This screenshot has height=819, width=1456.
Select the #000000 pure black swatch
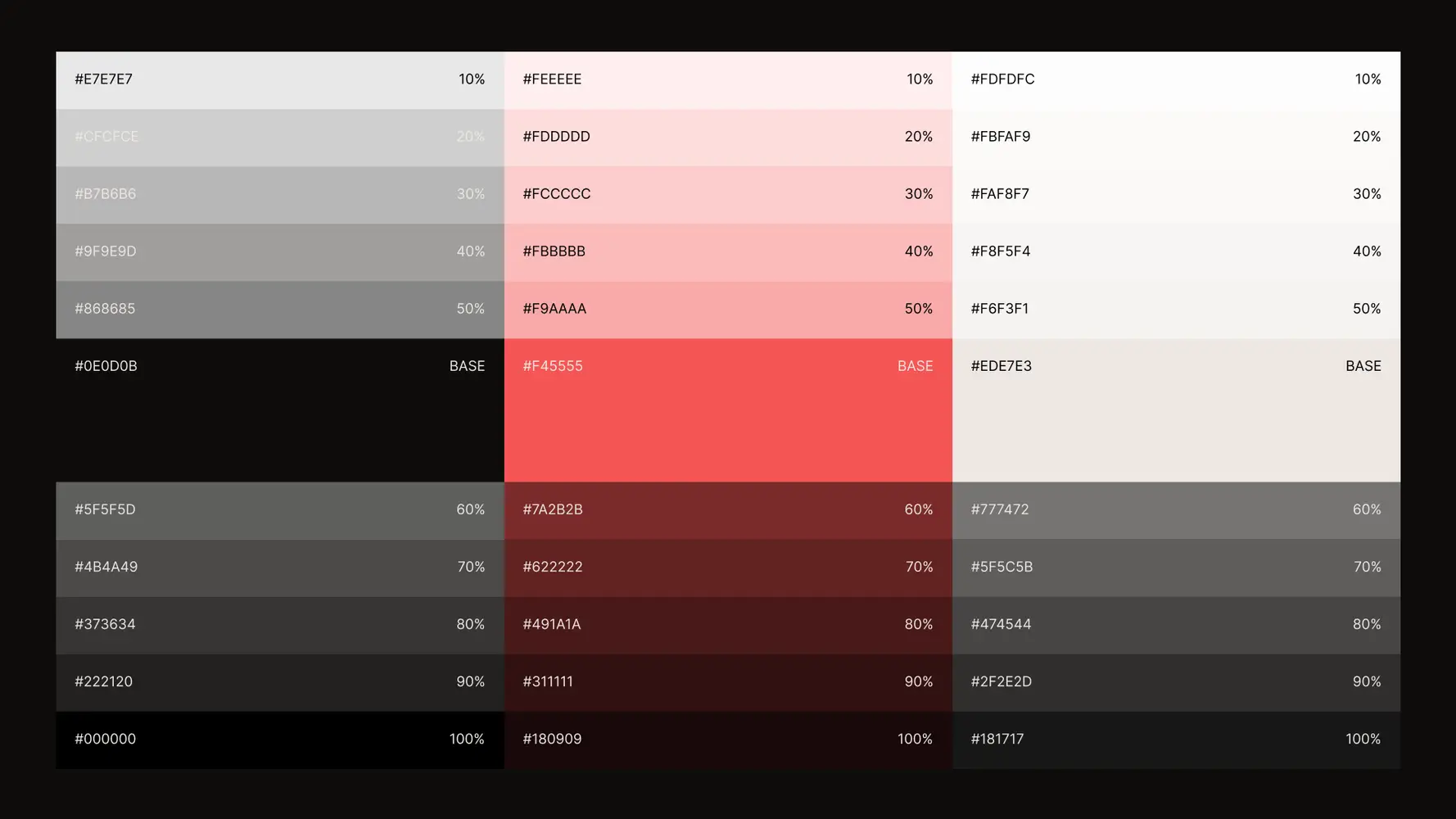pyautogui.click(x=279, y=740)
